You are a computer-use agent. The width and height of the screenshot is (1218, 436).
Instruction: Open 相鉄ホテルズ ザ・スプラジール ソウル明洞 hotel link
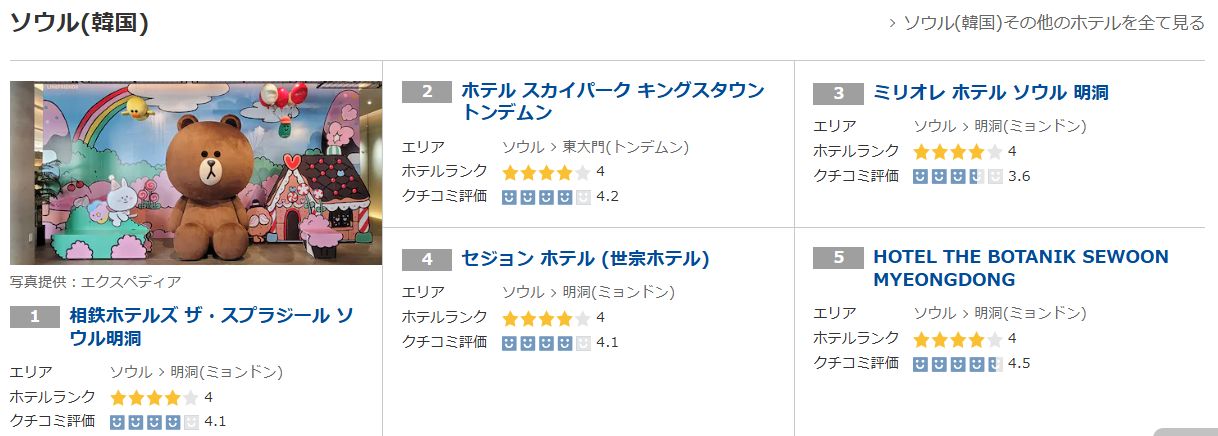(x=211, y=327)
